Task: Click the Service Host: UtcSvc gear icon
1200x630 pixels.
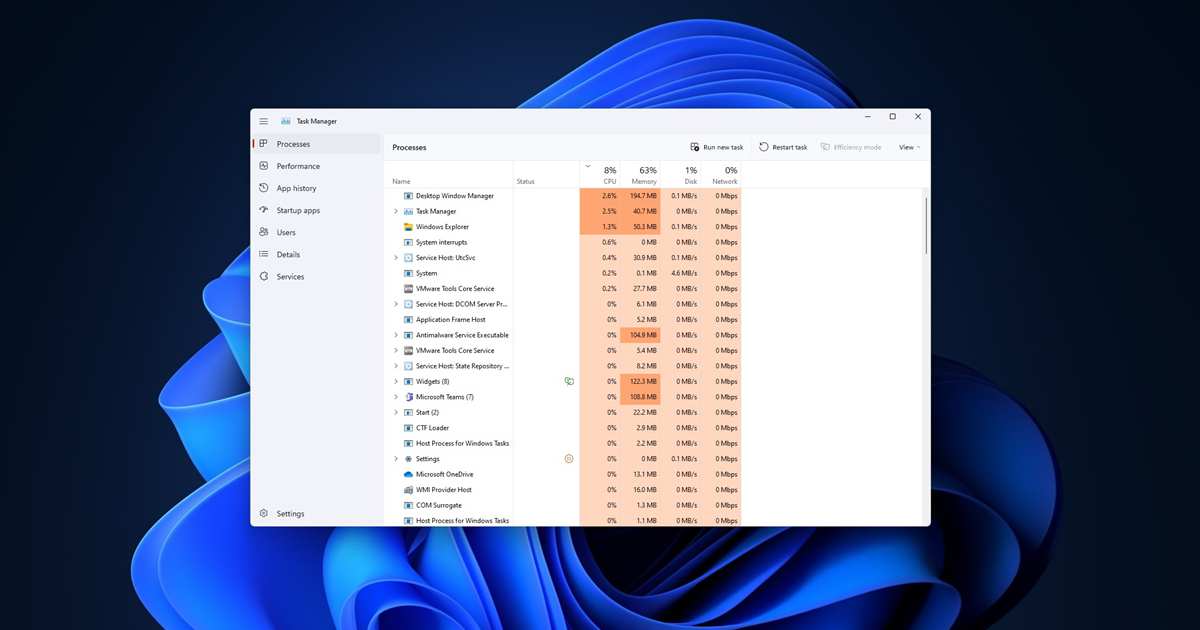Action: tap(408, 258)
